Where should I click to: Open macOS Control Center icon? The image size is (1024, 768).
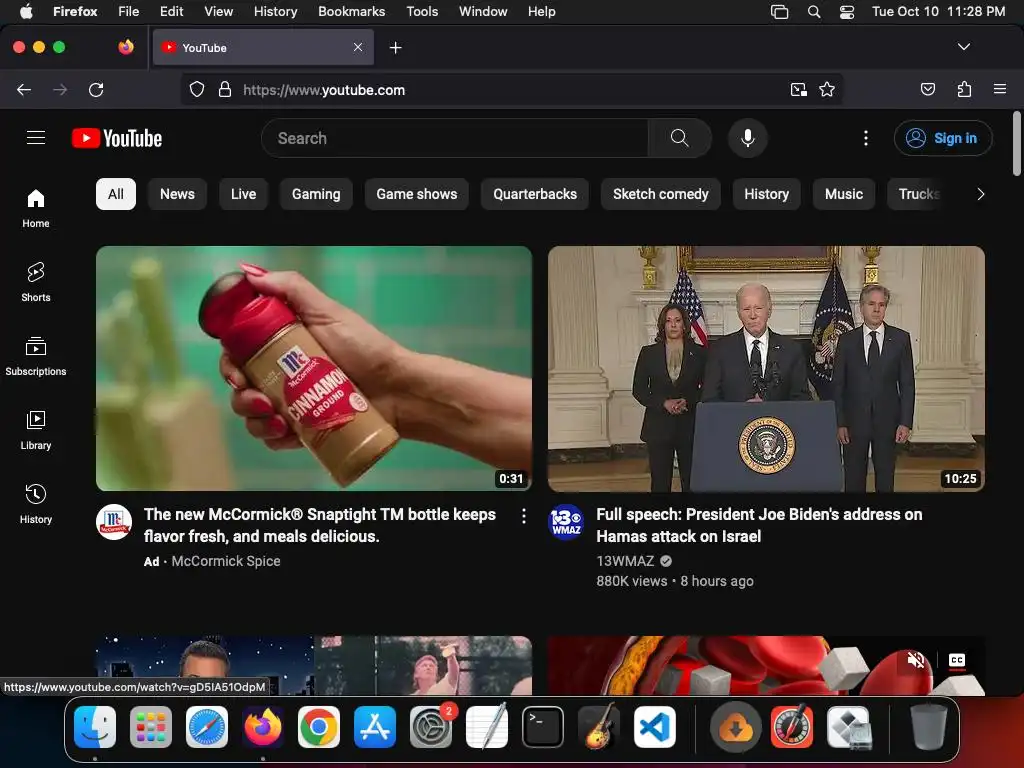point(846,12)
